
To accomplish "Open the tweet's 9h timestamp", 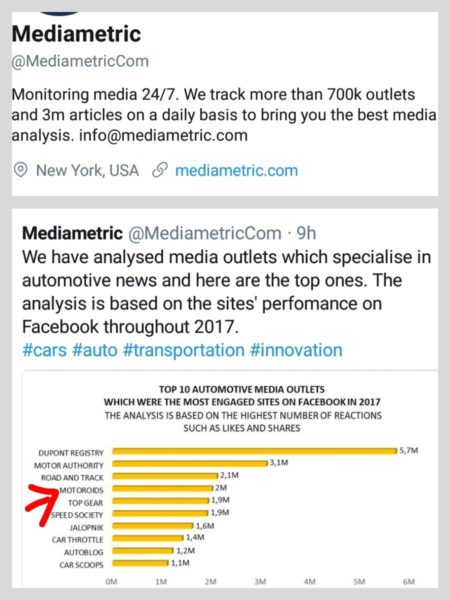I will (x=307, y=233).
